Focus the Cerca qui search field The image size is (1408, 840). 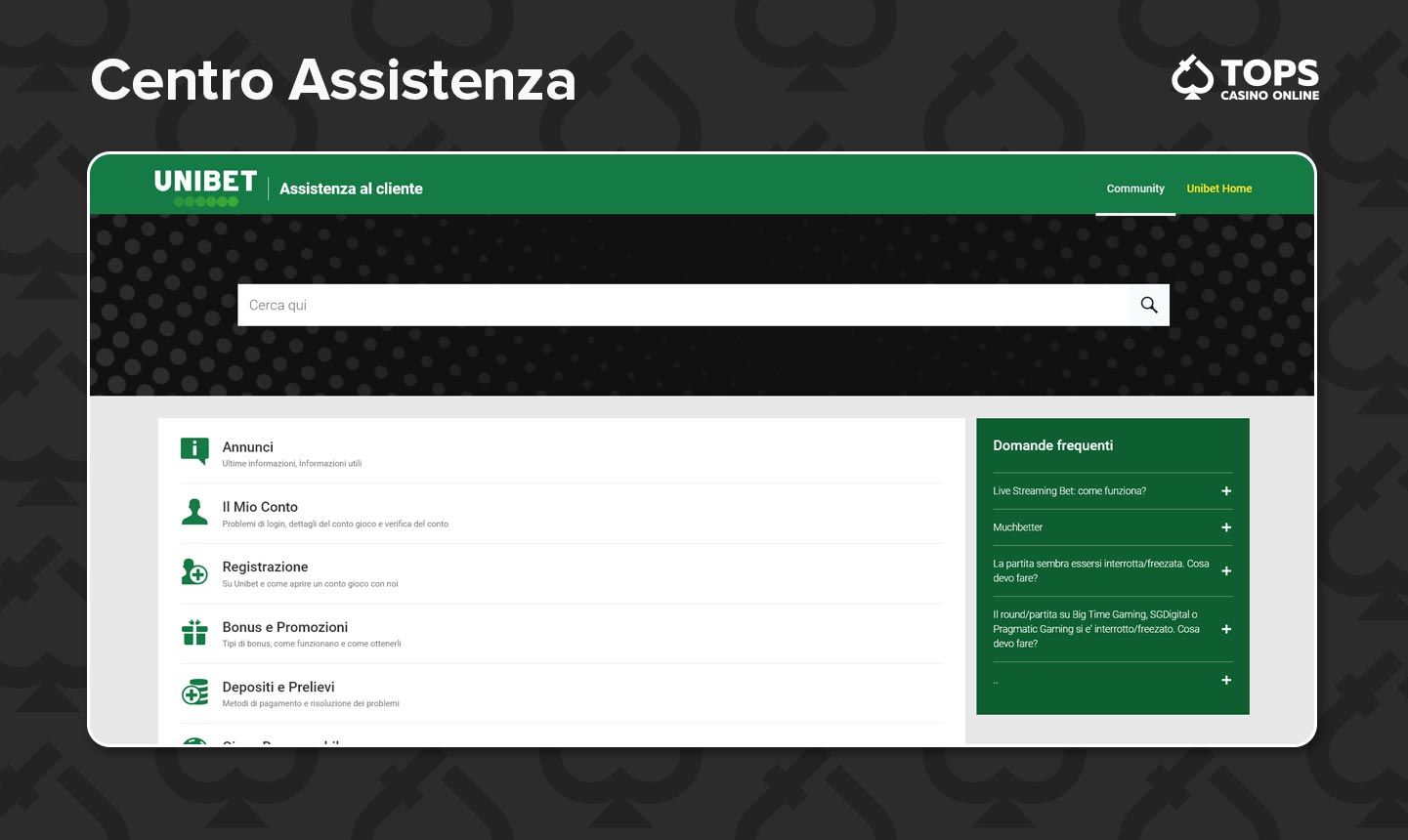pyautogui.click(x=684, y=305)
